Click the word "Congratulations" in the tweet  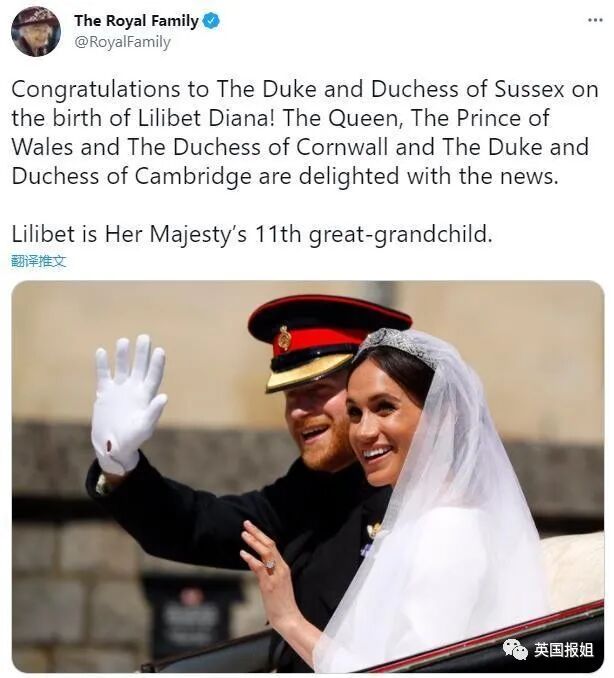point(96,90)
